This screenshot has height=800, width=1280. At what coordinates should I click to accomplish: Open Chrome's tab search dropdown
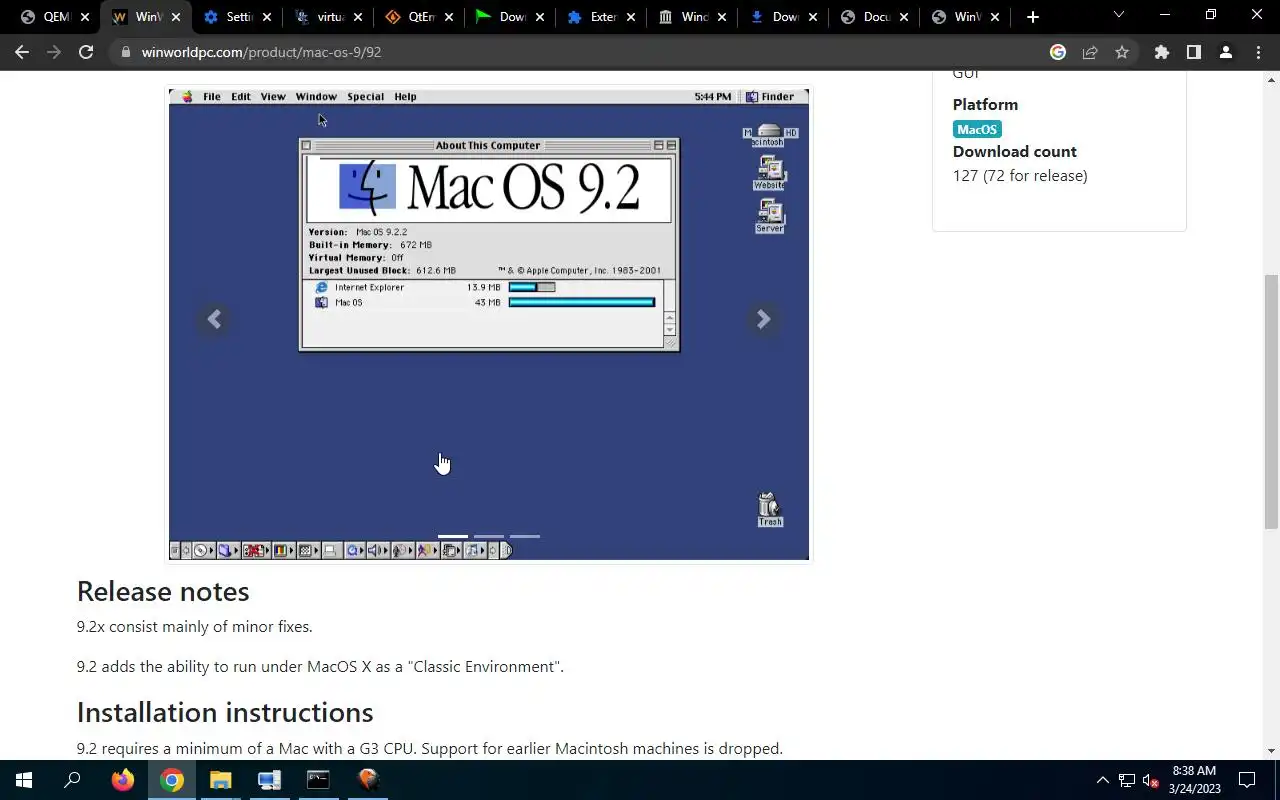point(1119,15)
